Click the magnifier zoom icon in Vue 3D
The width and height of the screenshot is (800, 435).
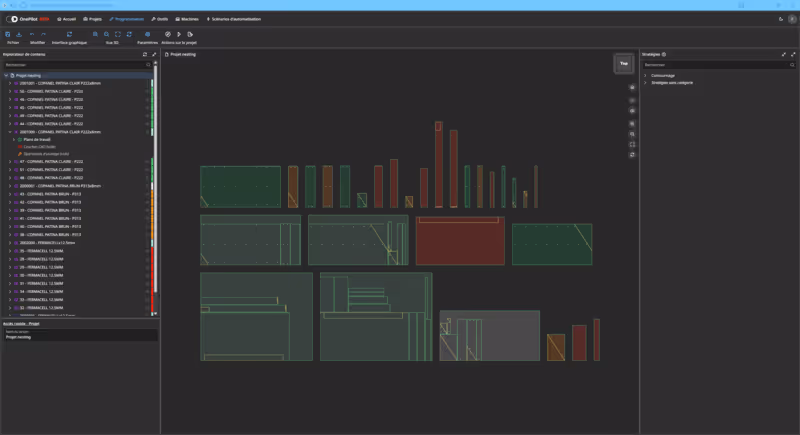tap(106, 34)
